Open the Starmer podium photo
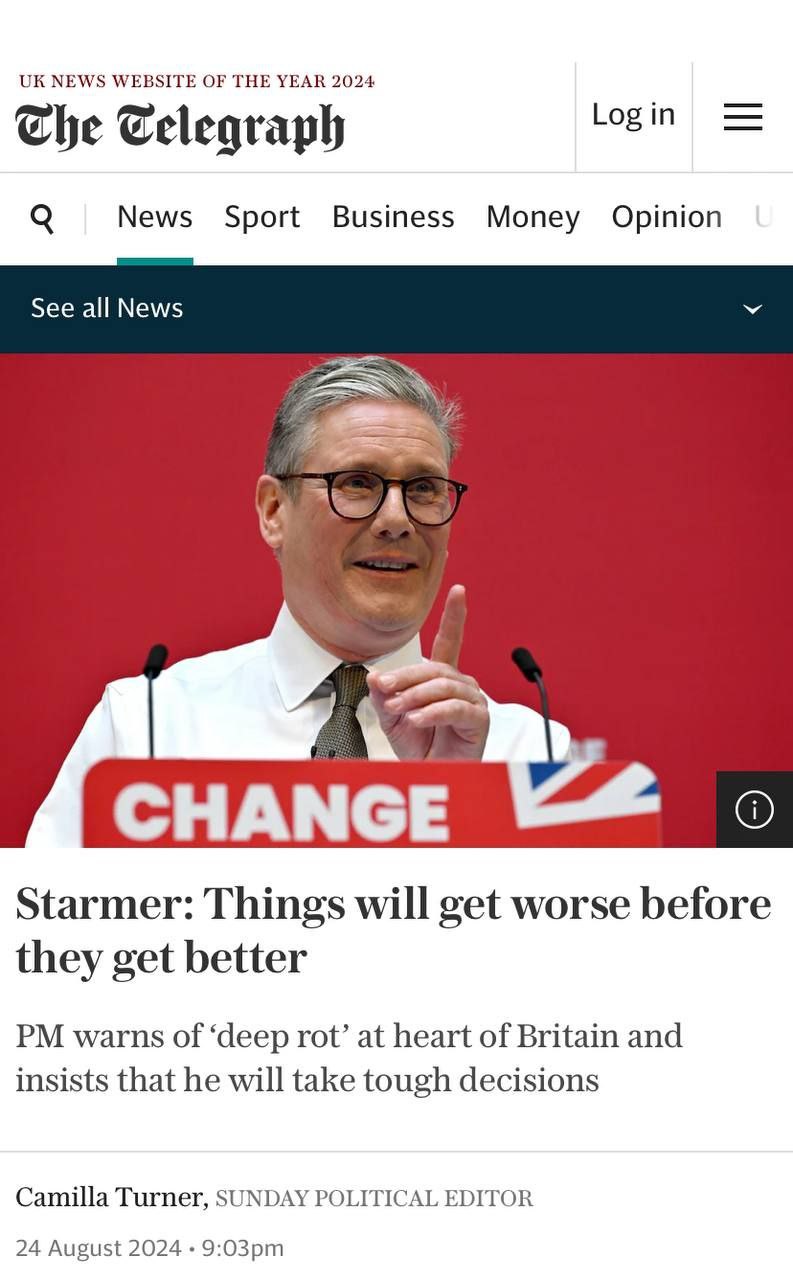 click(396, 600)
